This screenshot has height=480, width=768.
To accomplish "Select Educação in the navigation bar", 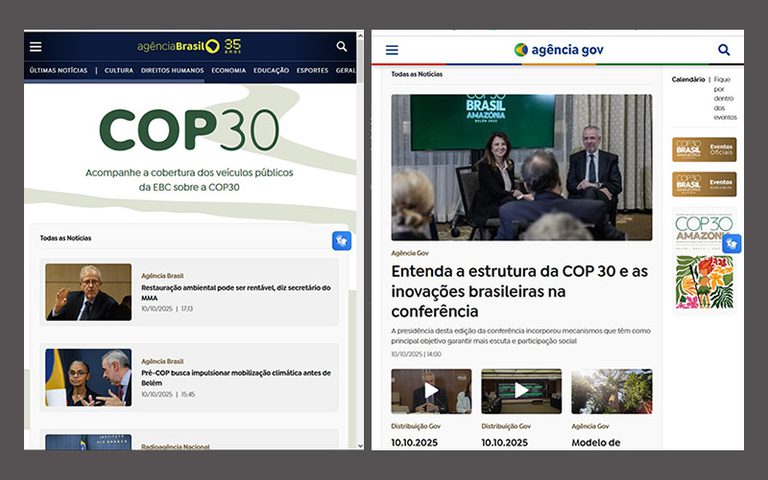I will (x=271, y=71).
